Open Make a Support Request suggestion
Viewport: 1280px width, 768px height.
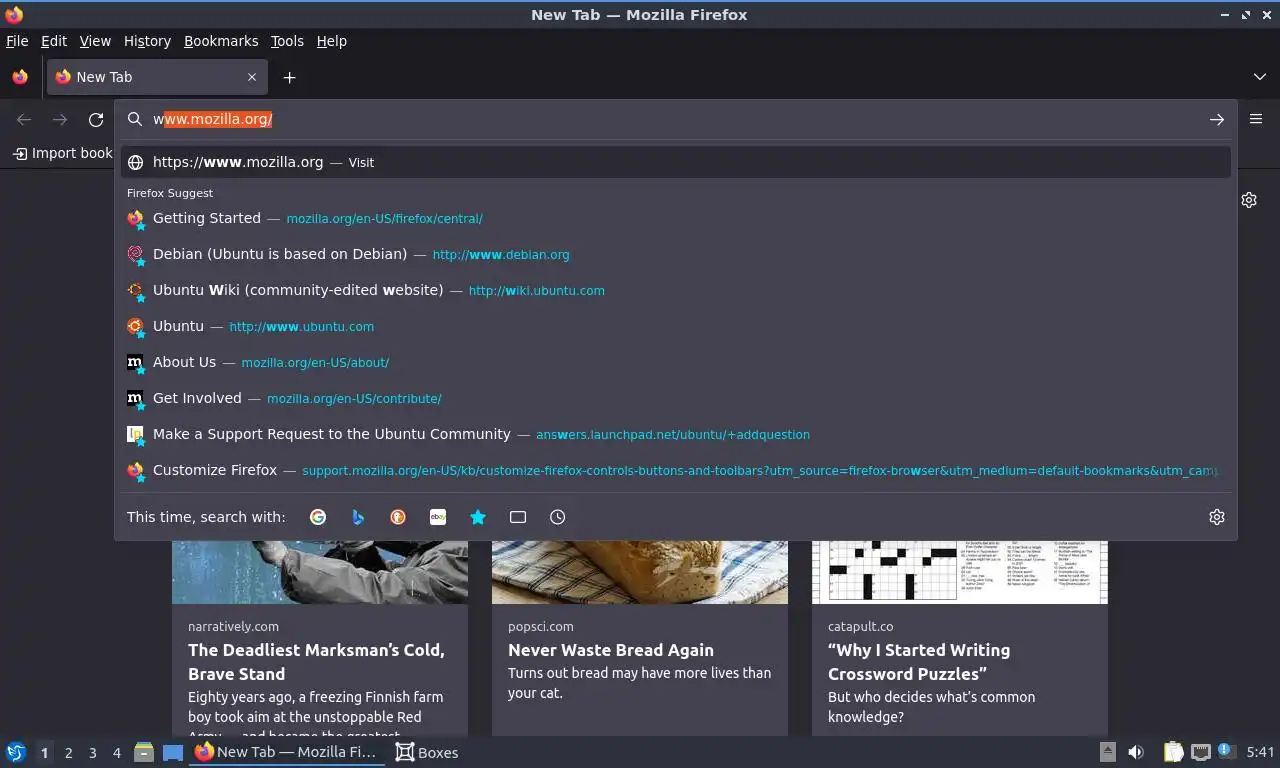(676, 434)
